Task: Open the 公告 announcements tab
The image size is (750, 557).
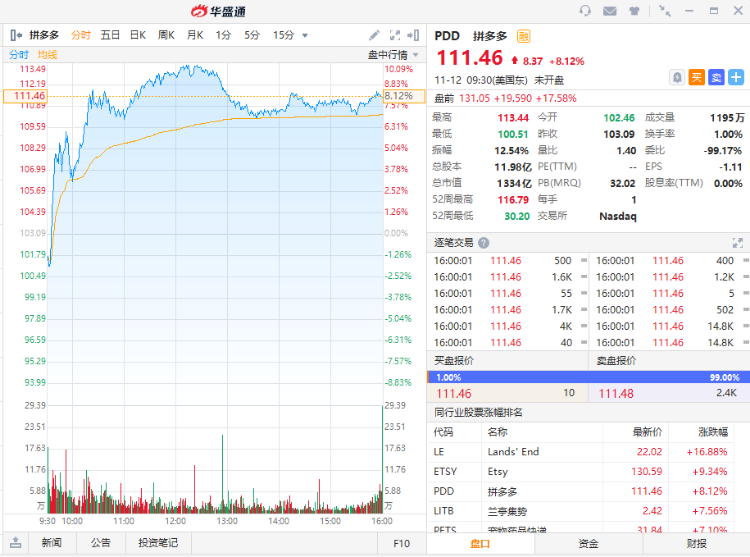Action: click(x=100, y=543)
